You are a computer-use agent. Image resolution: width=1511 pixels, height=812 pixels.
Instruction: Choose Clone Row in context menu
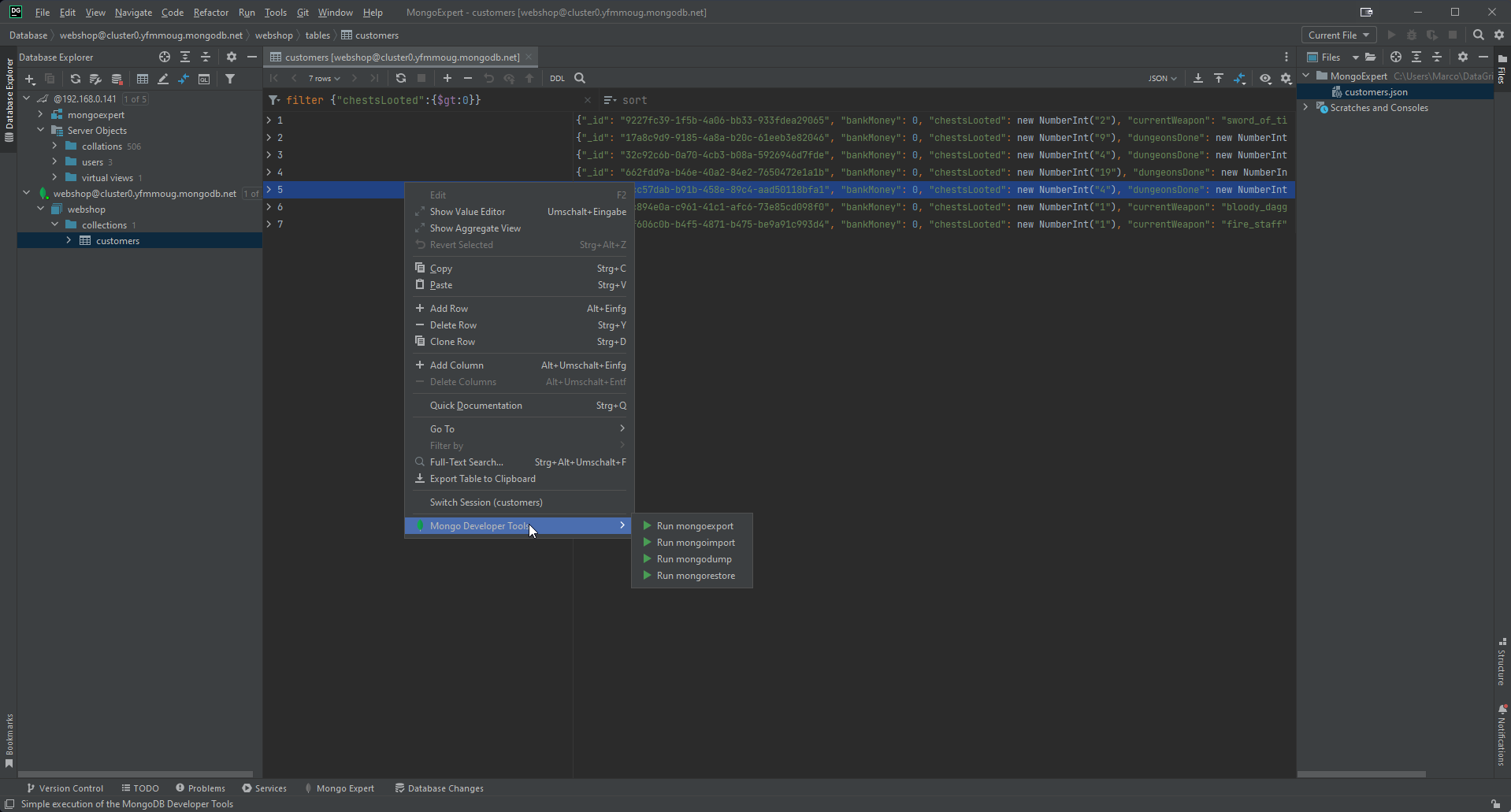(520, 341)
